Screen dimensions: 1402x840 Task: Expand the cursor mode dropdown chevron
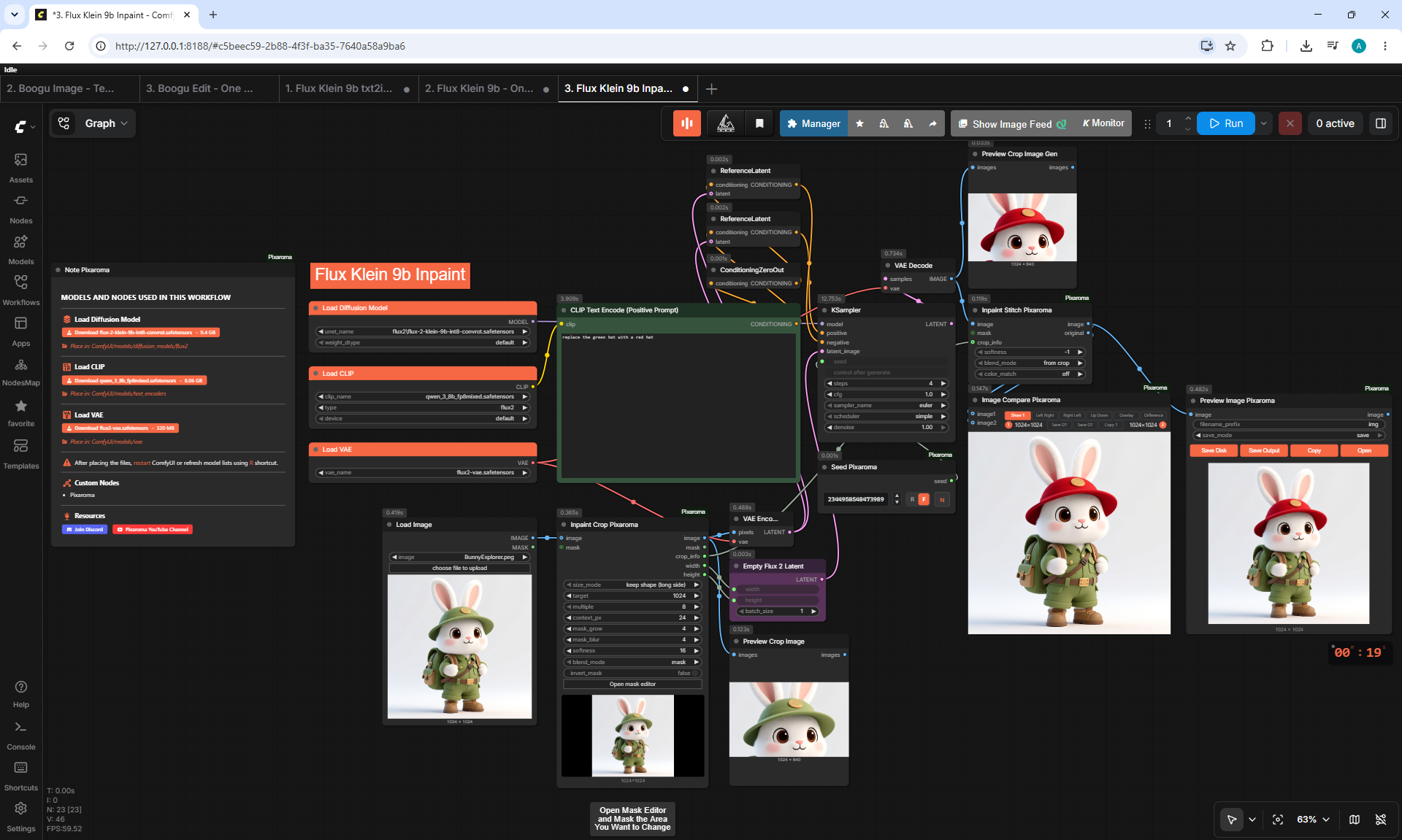1252,820
